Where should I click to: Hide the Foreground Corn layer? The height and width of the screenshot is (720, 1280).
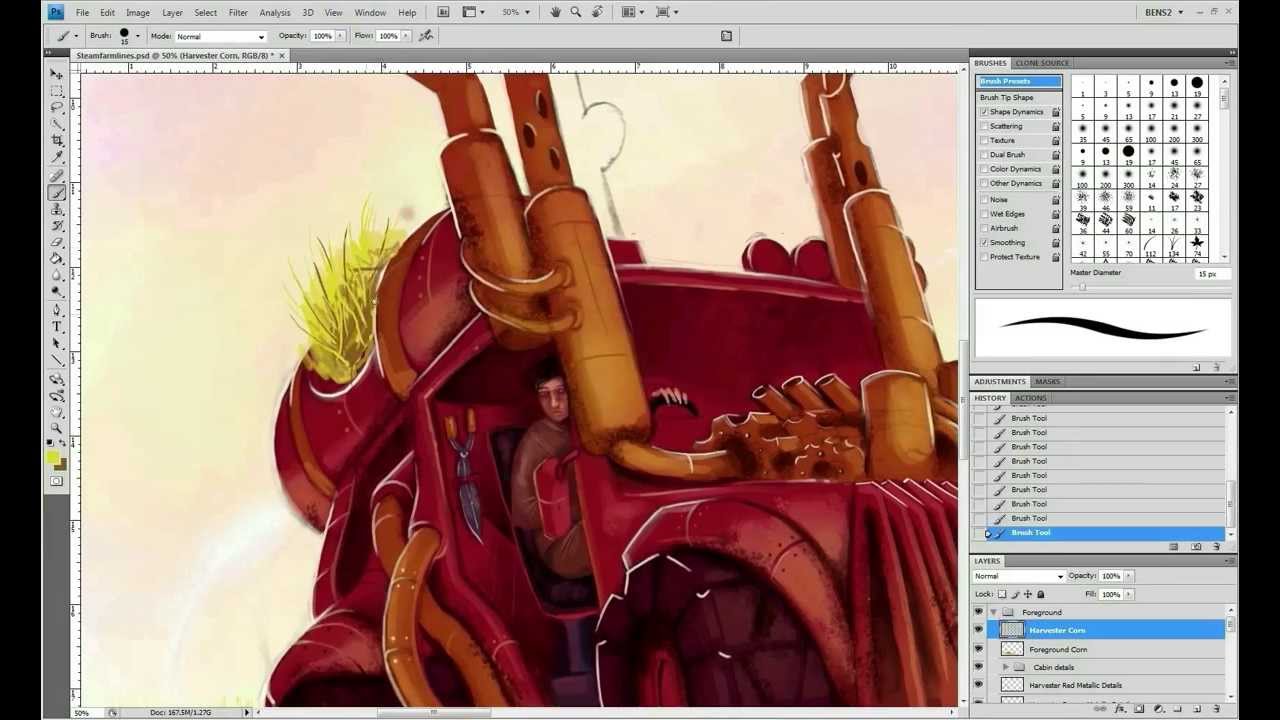tap(979, 649)
